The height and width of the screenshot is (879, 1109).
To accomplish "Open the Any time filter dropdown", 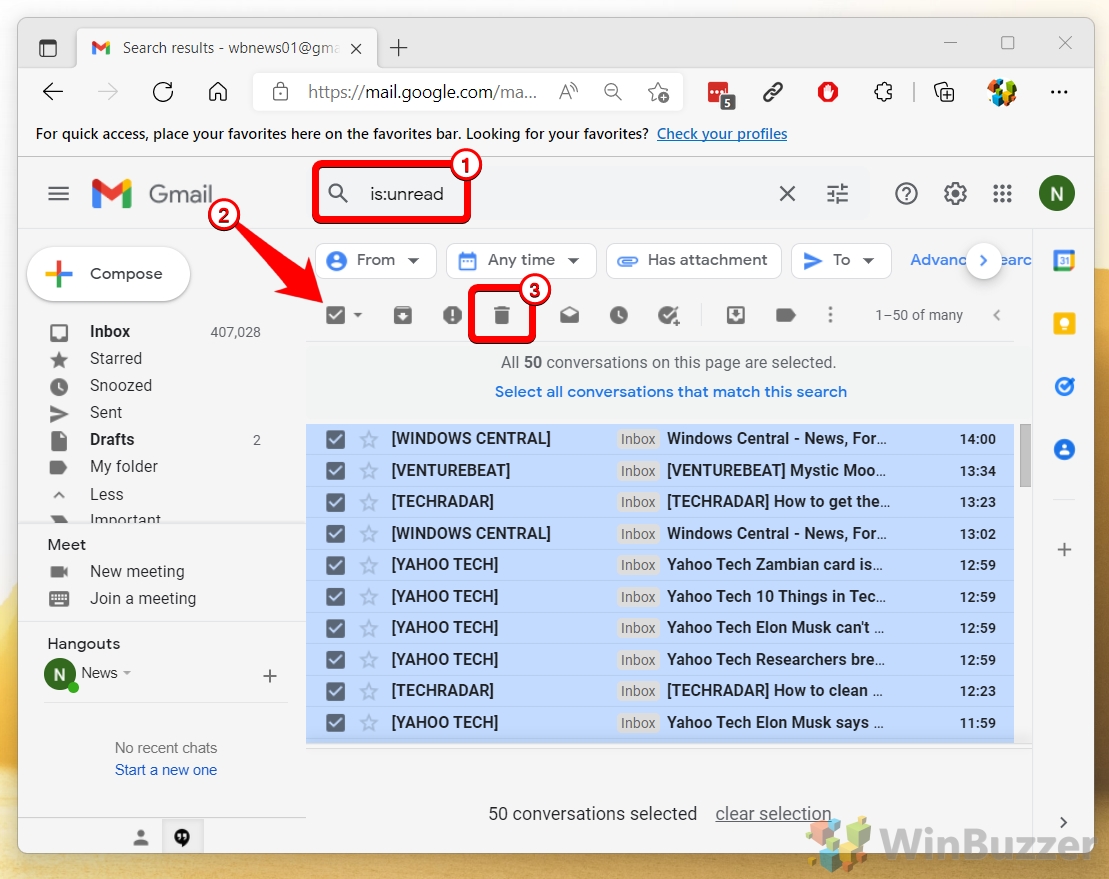I will (x=521, y=260).
